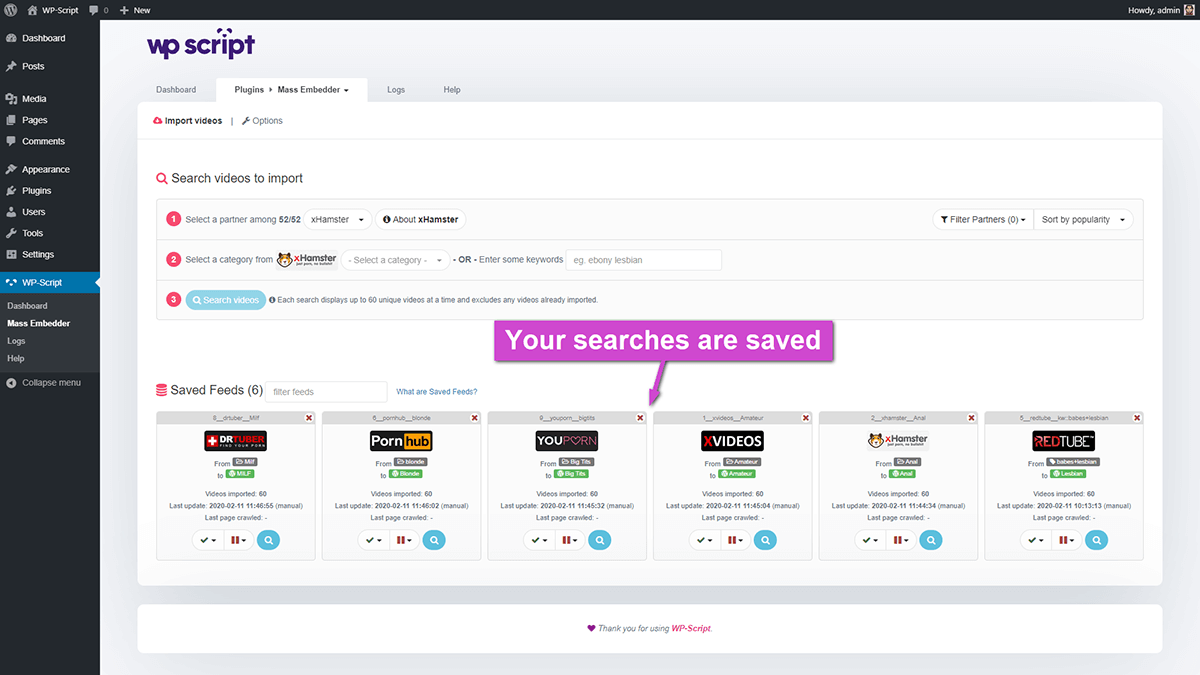The width and height of the screenshot is (1200, 675).
Task: Expand the Select a category dropdown
Action: coord(397,260)
